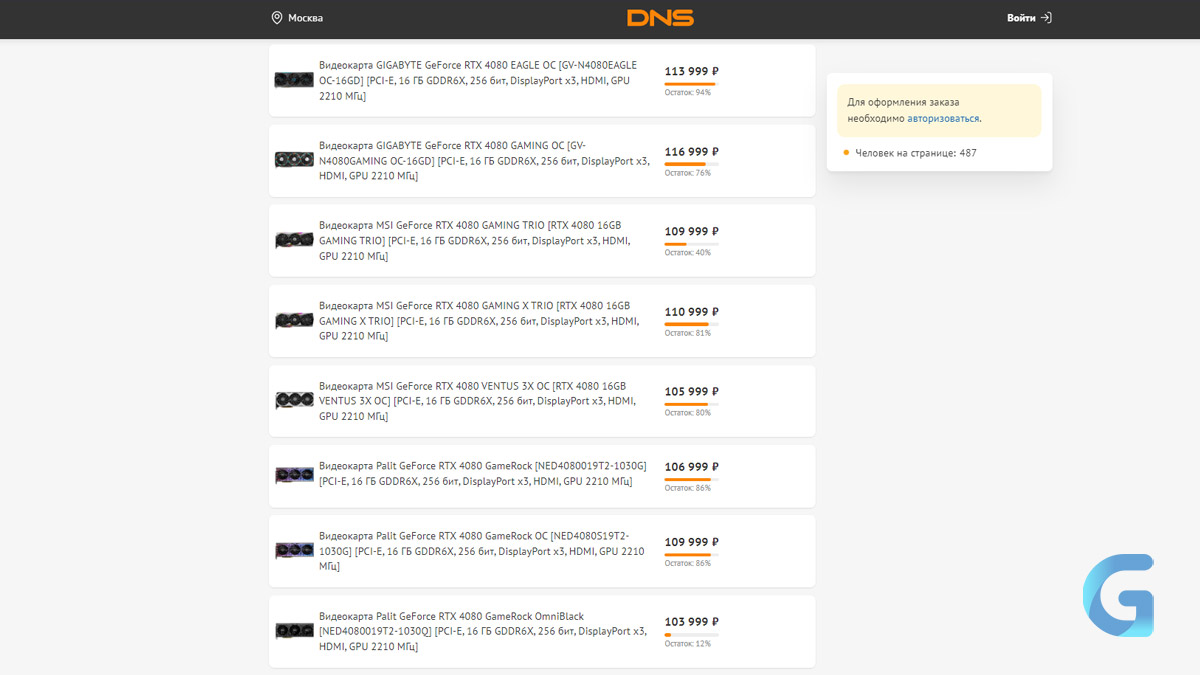
Task: Open the GIGABYTE RTX 4080 EAGLE OC product title
Action: tap(478, 80)
